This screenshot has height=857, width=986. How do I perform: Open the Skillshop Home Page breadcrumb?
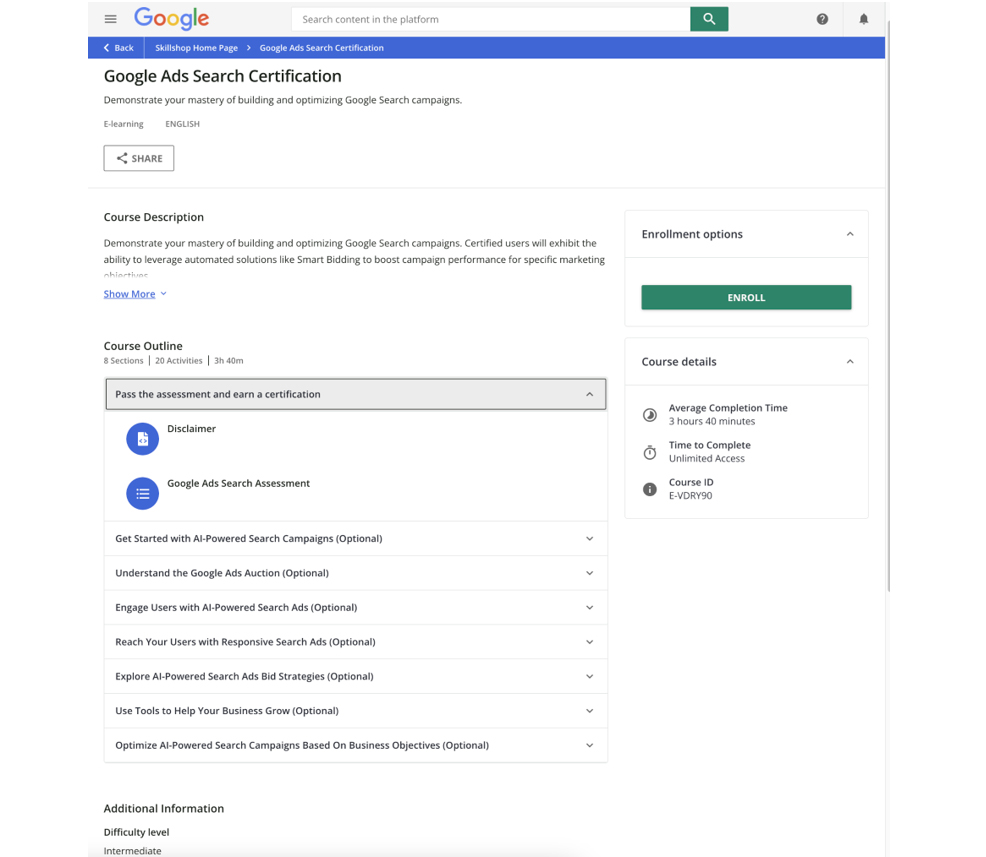[196, 48]
